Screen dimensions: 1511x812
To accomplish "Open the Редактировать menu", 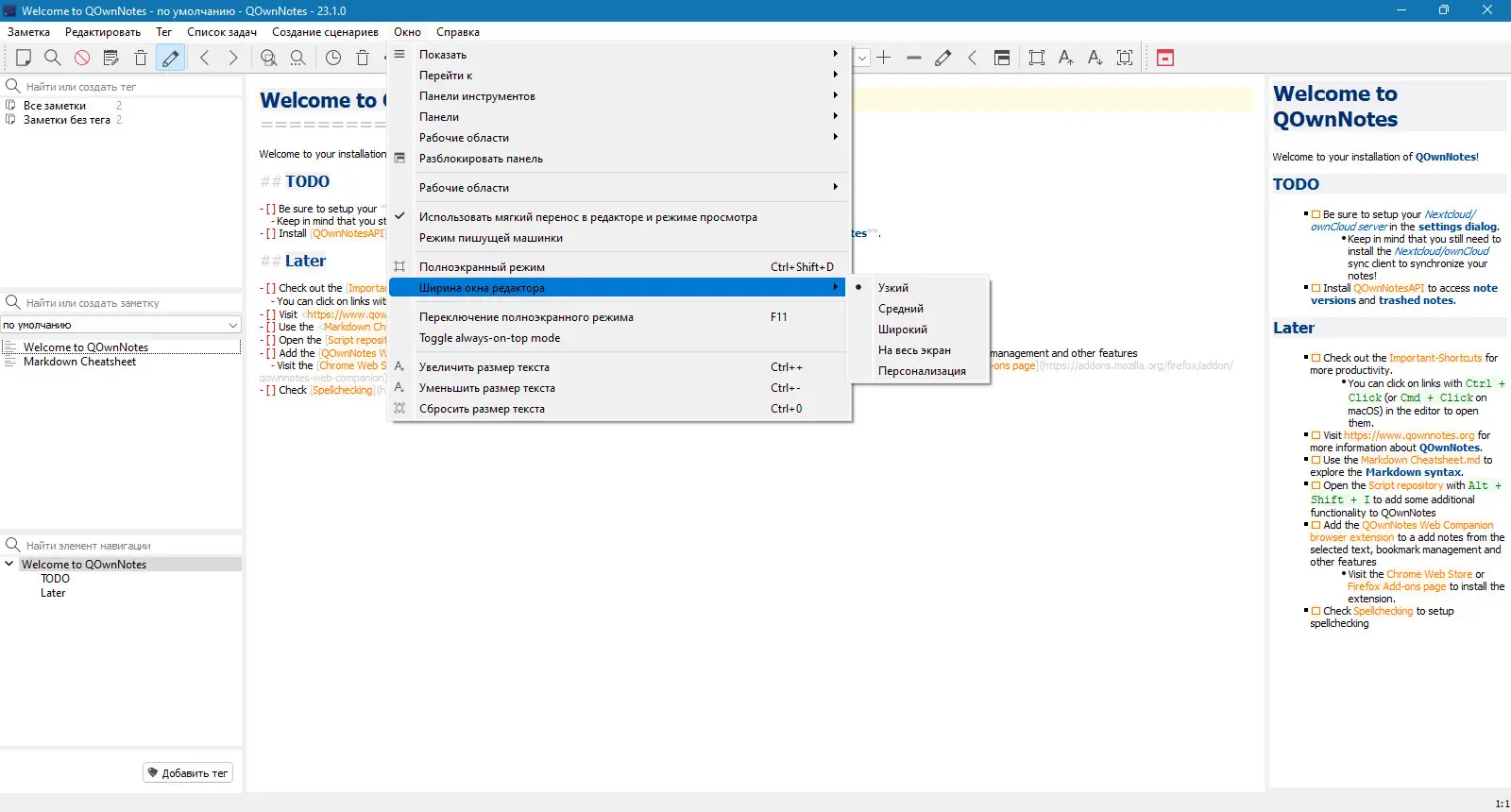I will (103, 32).
